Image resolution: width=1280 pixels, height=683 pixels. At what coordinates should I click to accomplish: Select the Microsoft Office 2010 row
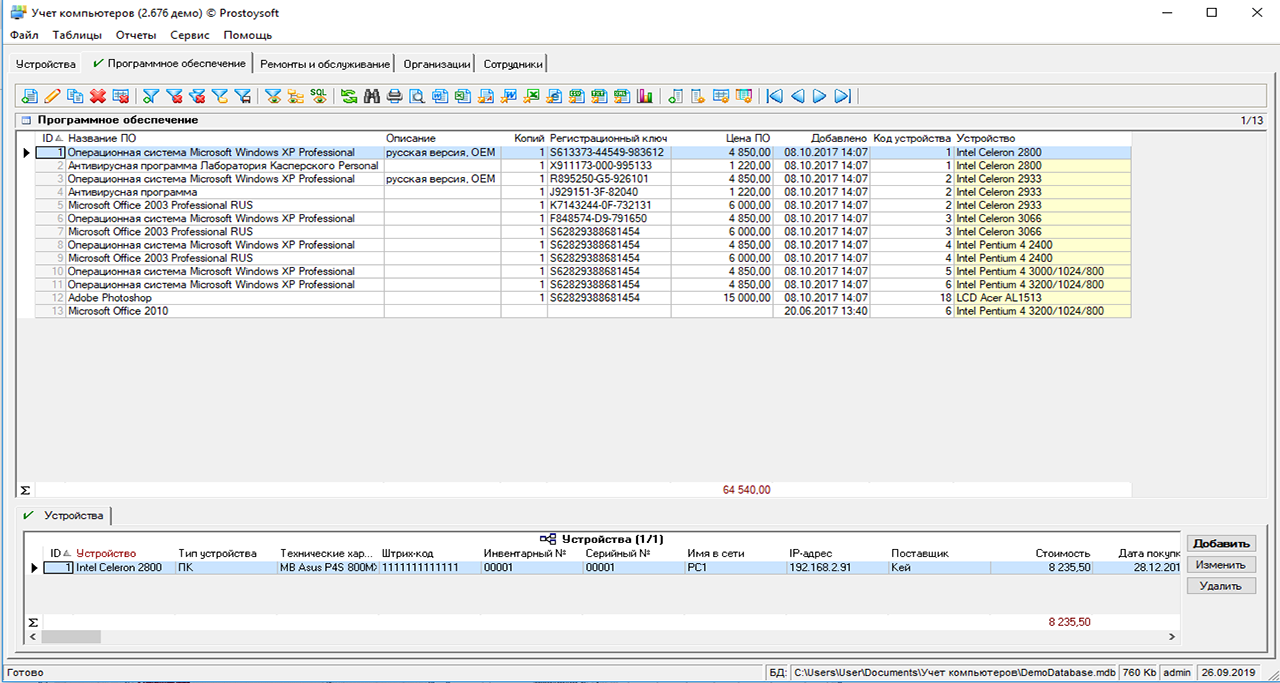coord(583,311)
